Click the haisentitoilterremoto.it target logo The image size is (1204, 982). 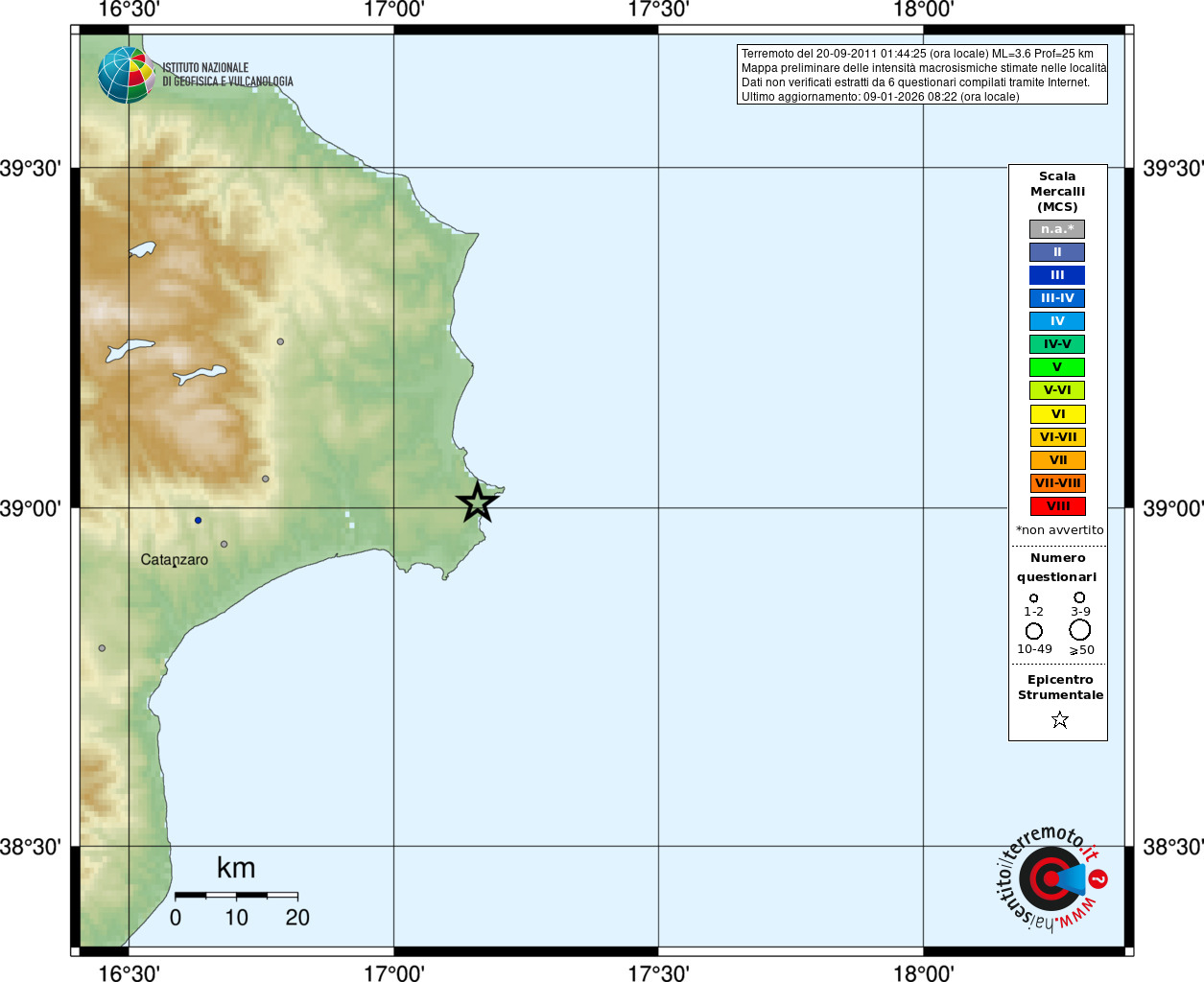pos(1051,878)
